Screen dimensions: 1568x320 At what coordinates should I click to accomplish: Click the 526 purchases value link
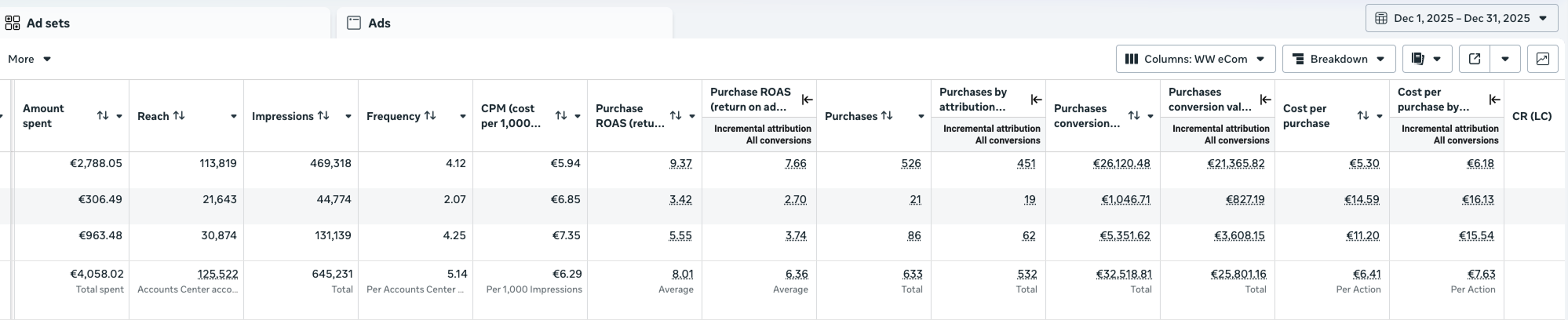tap(910, 163)
